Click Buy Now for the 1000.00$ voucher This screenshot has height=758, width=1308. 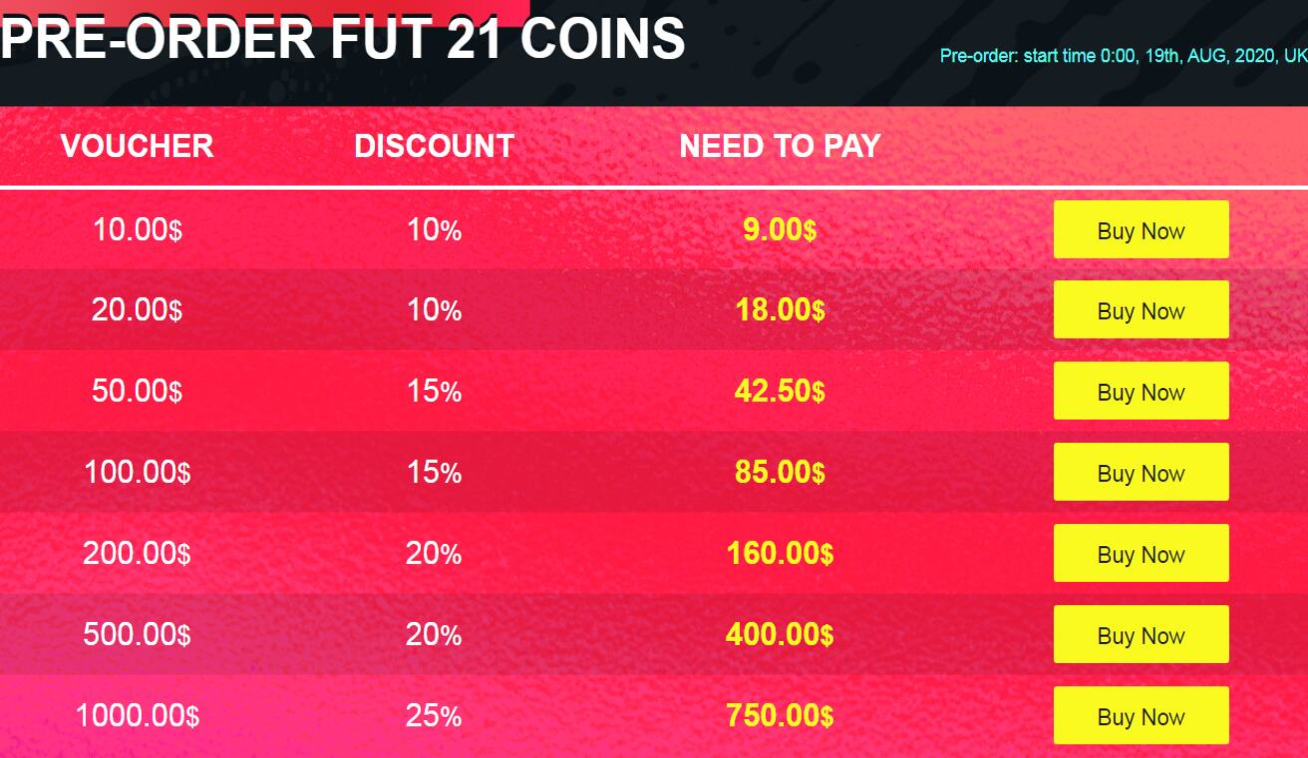pos(1141,716)
